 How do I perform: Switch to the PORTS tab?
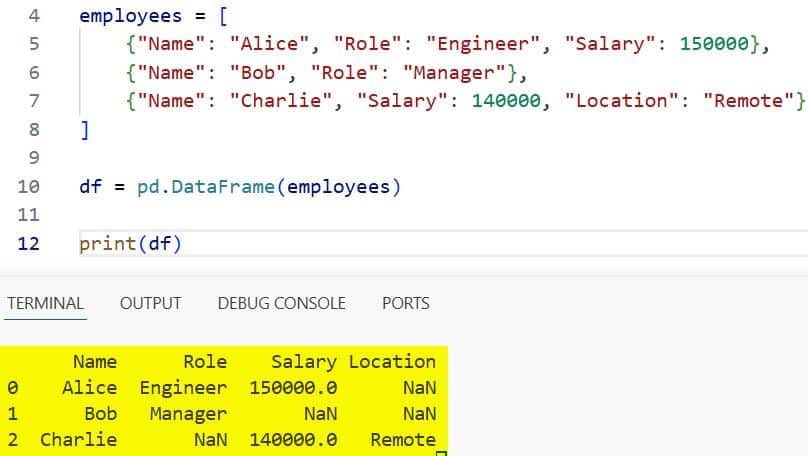(x=406, y=303)
